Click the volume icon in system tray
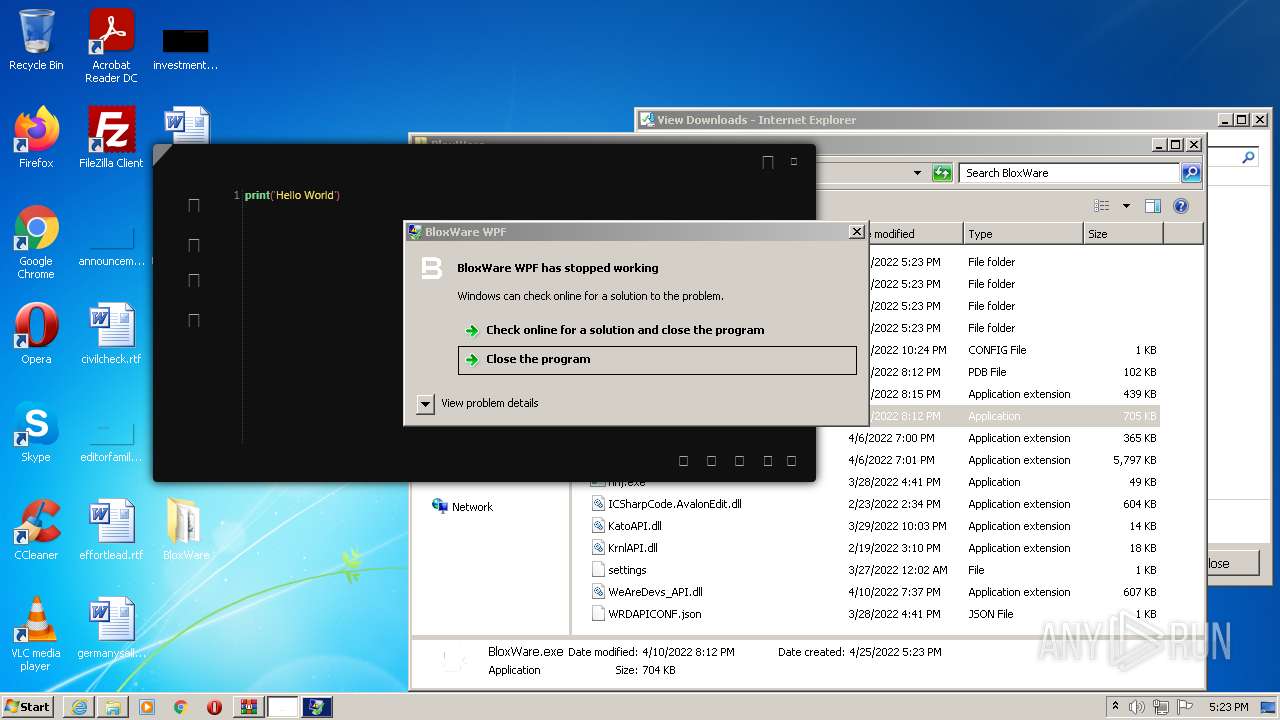 1136,707
